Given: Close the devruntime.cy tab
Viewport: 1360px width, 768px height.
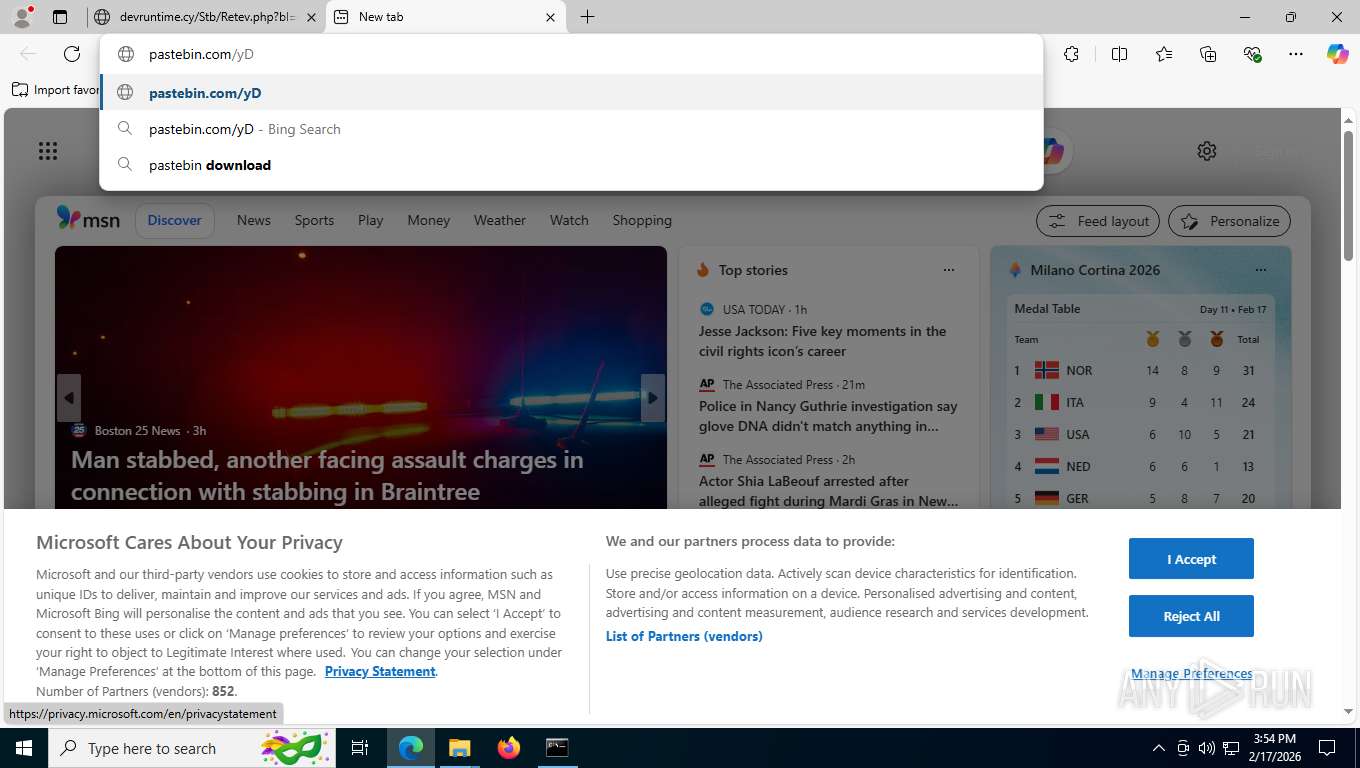Looking at the screenshot, I should (311, 17).
